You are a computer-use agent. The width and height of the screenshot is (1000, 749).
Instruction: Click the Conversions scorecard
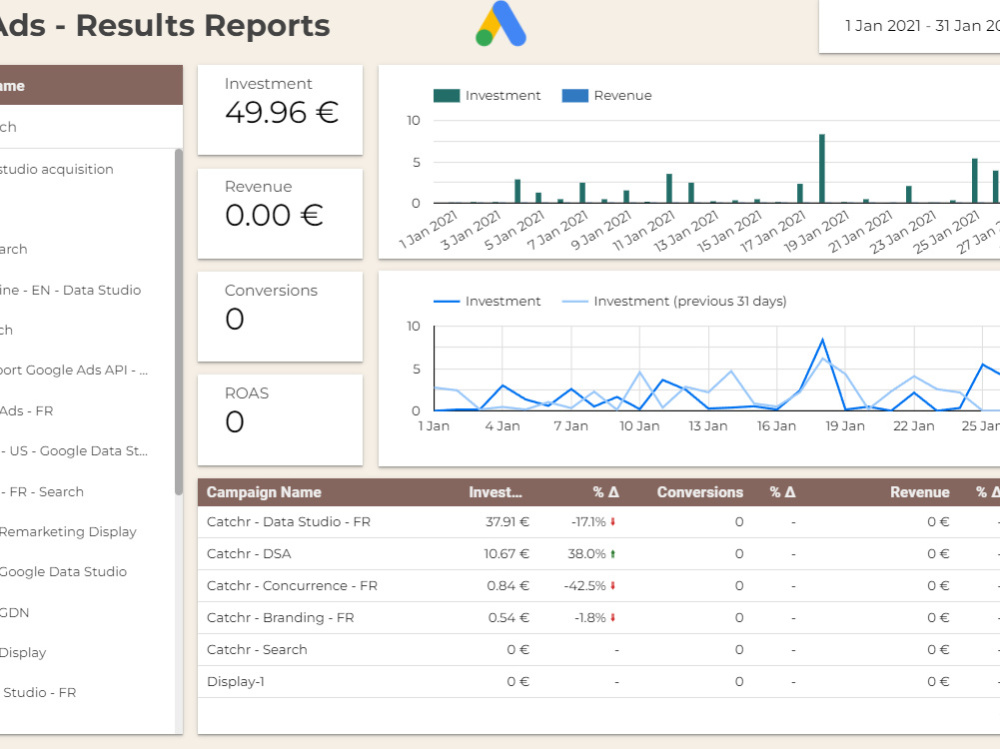[280, 316]
